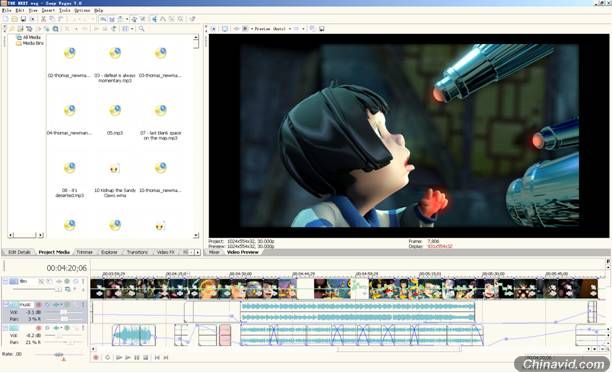This screenshot has width=612, height=372.
Task: Create a new project from the toolbar
Action: pyautogui.click(x=6, y=19)
